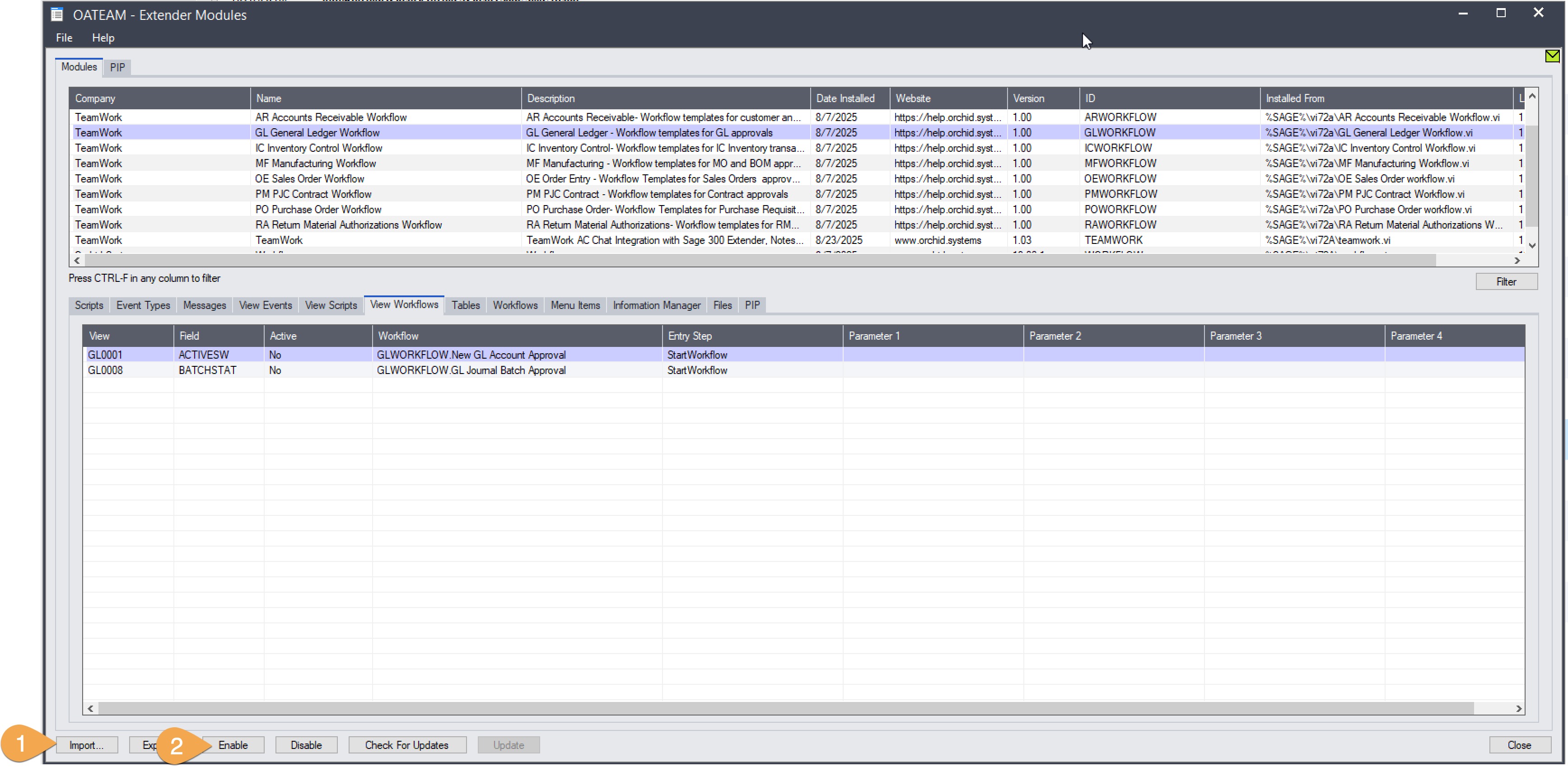Click modules list scroll left arrow
The height and width of the screenshot is (767, 1568).
77,260
